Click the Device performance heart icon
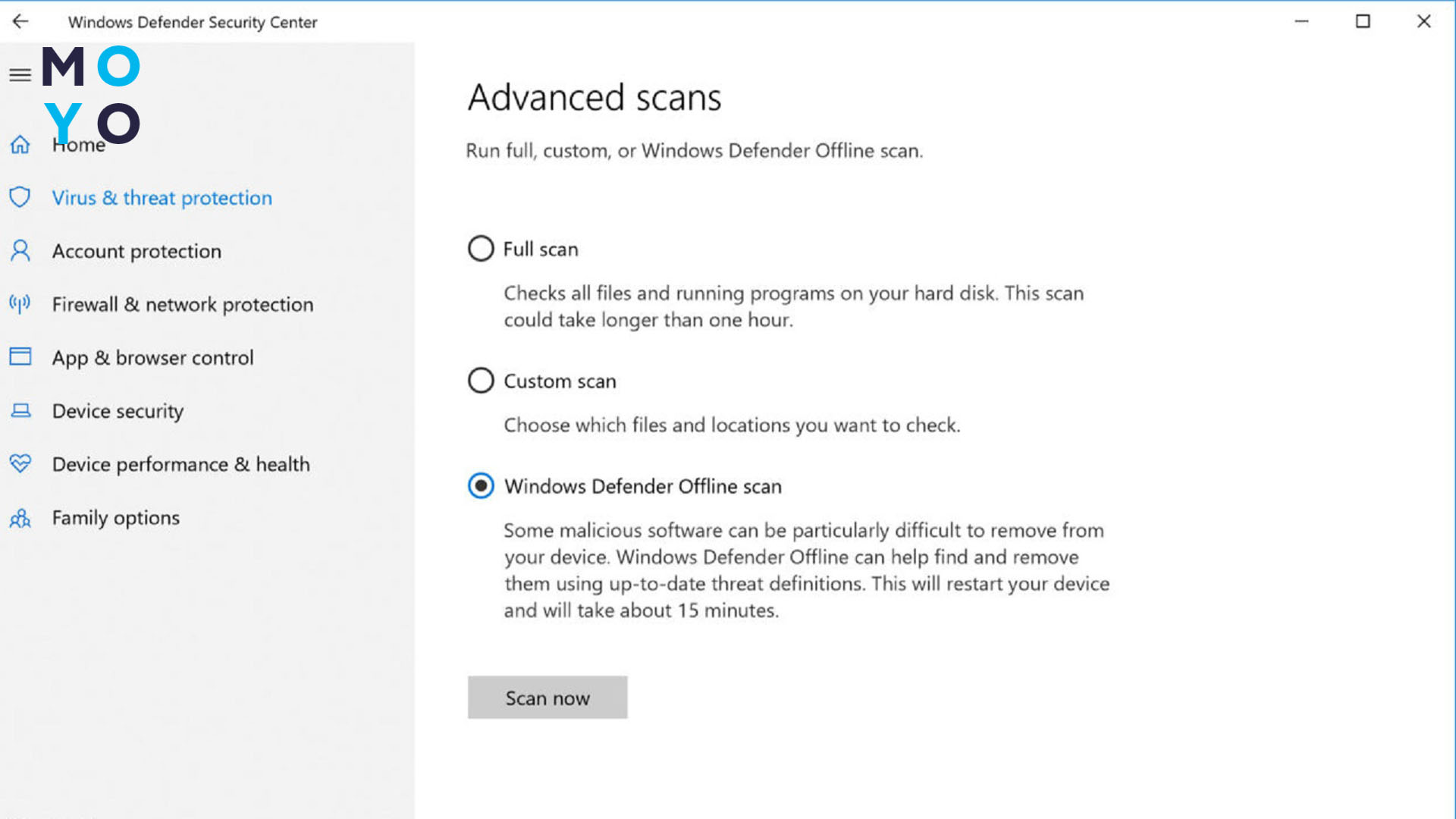Screen dimensions: 1456x819 [x=20, y=463]
